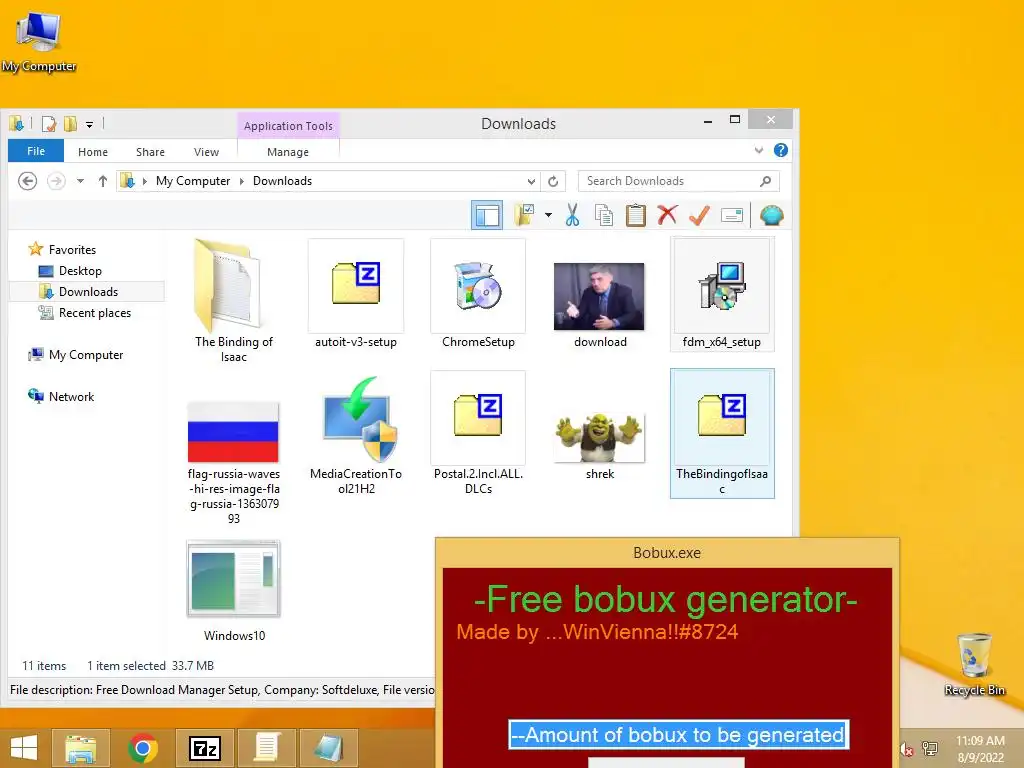This screenshot has height=768, width=1024.
Task: Select fdm_x64_setup installer file
Action: [x=722, y=294]
